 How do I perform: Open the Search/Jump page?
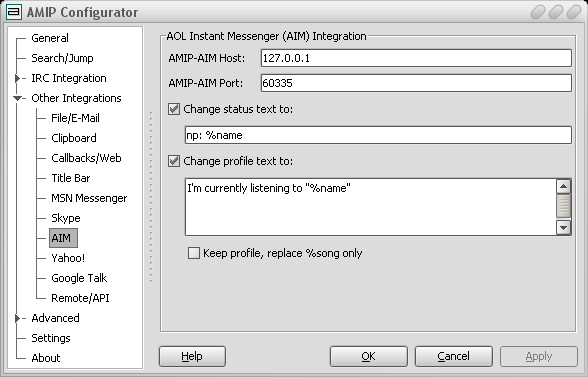tap(62, 58)
